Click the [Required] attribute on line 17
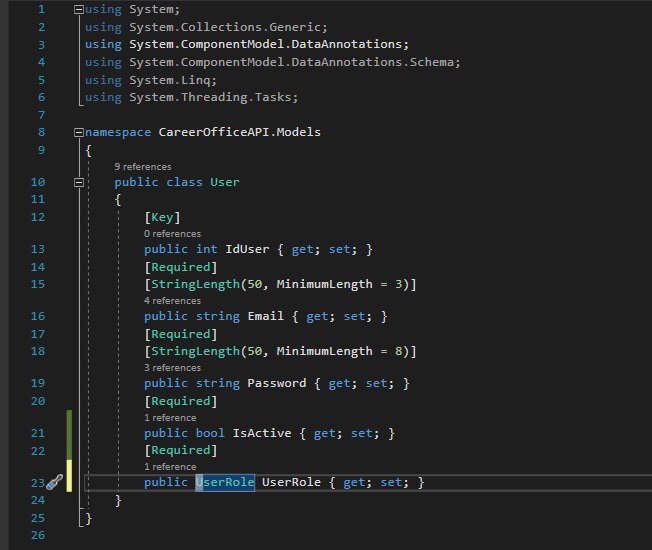The width and height of the screenshot is (652, 550). pyautogui.click(x=180, y=334)
